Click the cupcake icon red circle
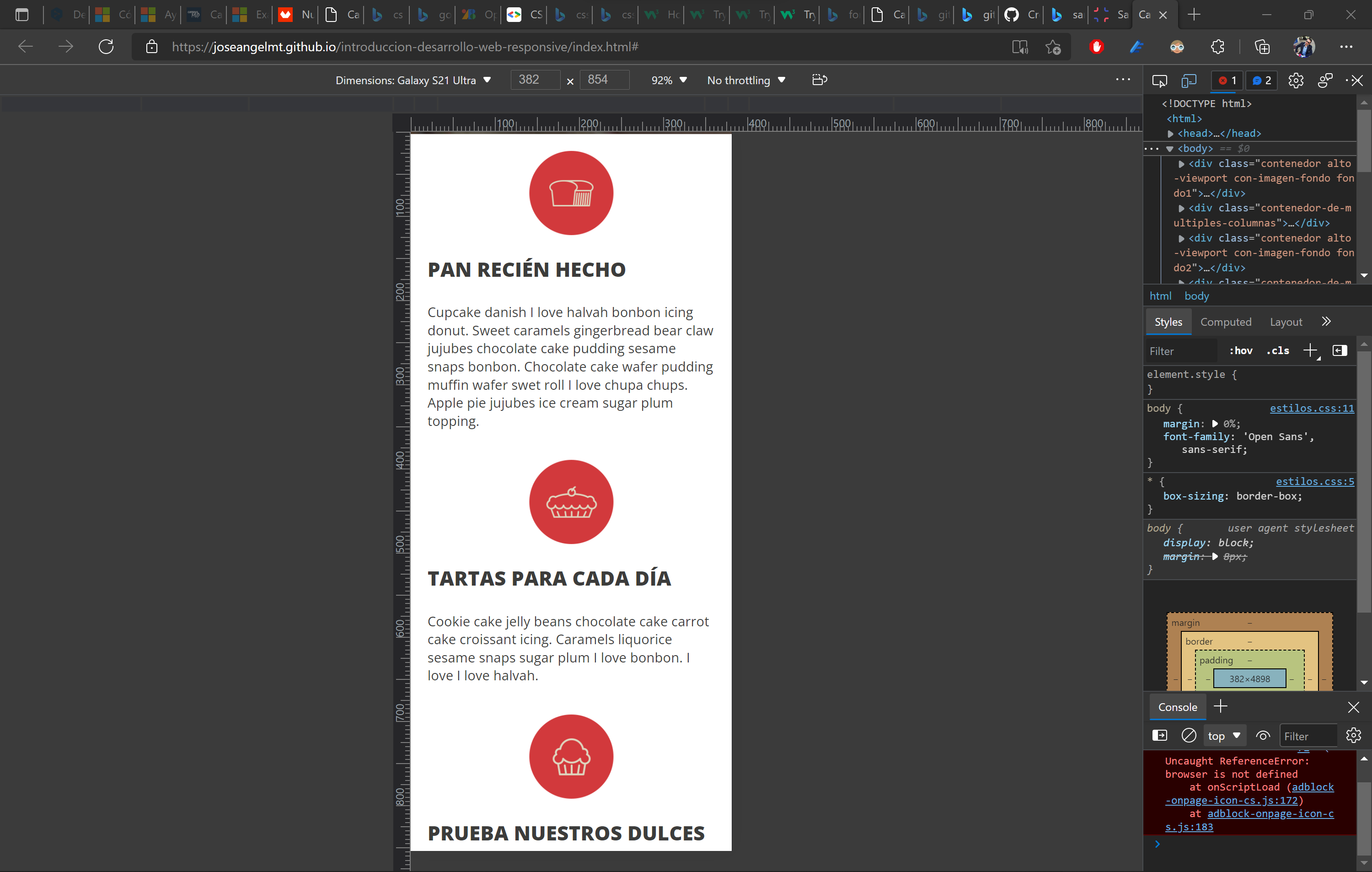Screen dimensions: 1372x872 (x=571, y=756)
